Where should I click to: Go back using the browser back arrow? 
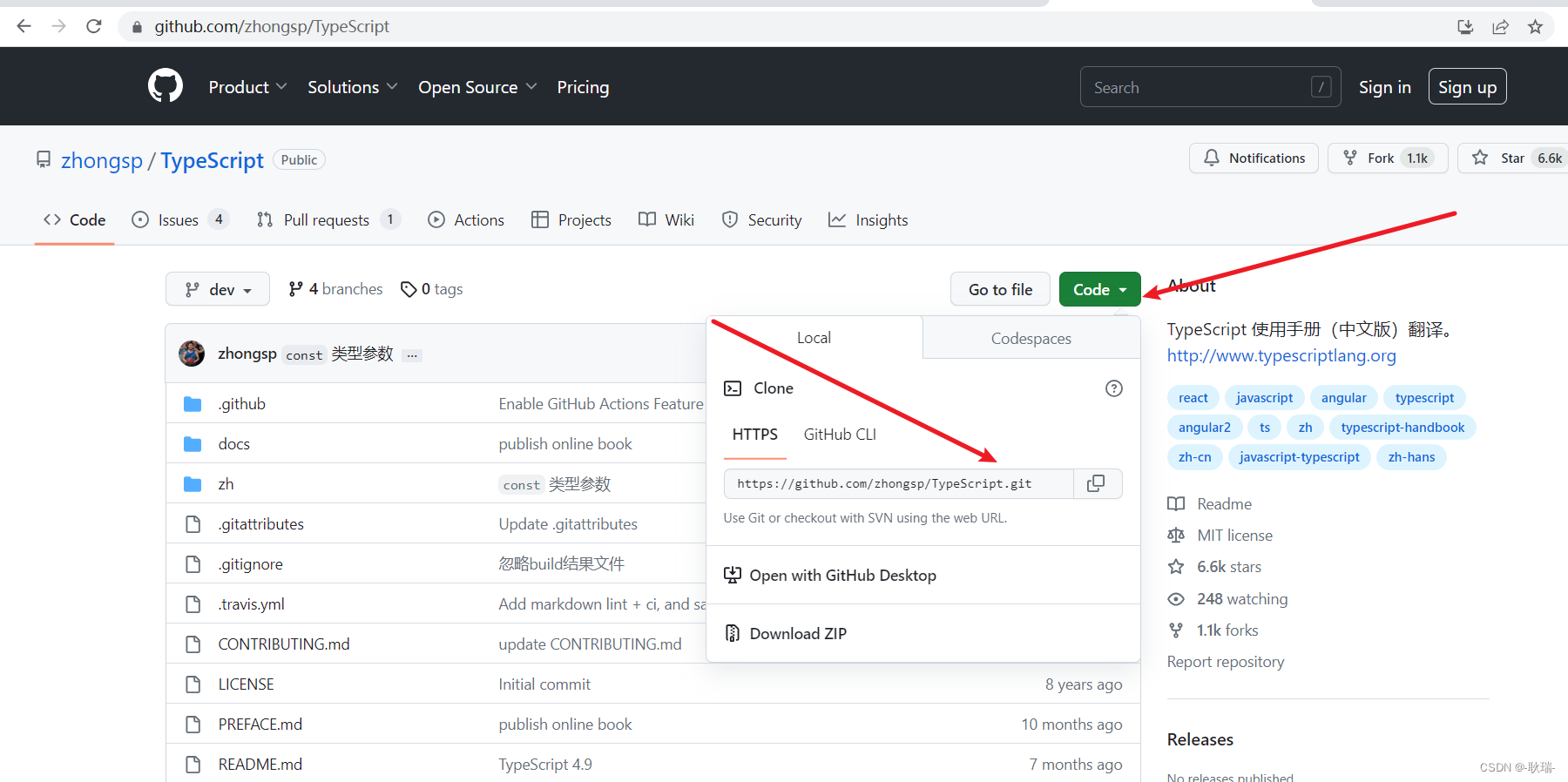(24, 26)
